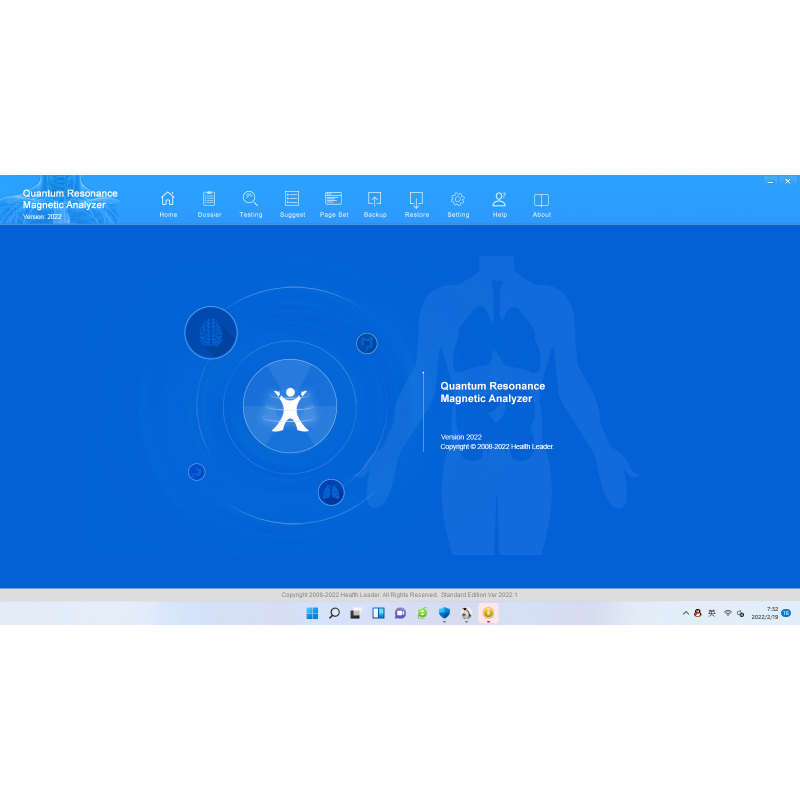Select the lungs organ circle
Screen dimensions: 800x800
tap(331, 492)
